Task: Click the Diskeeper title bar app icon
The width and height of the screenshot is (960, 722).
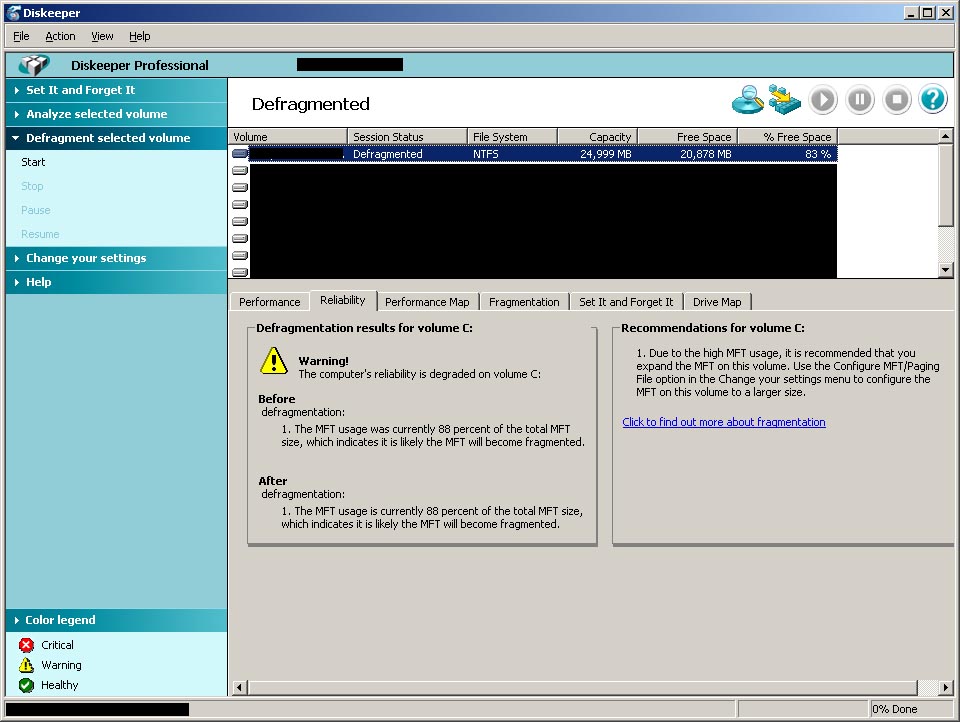Action: (x=13, y=13)
